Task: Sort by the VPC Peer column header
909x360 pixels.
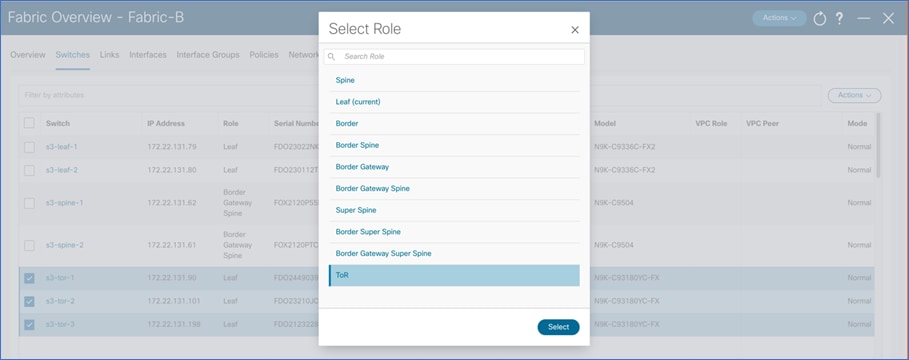Action: point(762,123)
